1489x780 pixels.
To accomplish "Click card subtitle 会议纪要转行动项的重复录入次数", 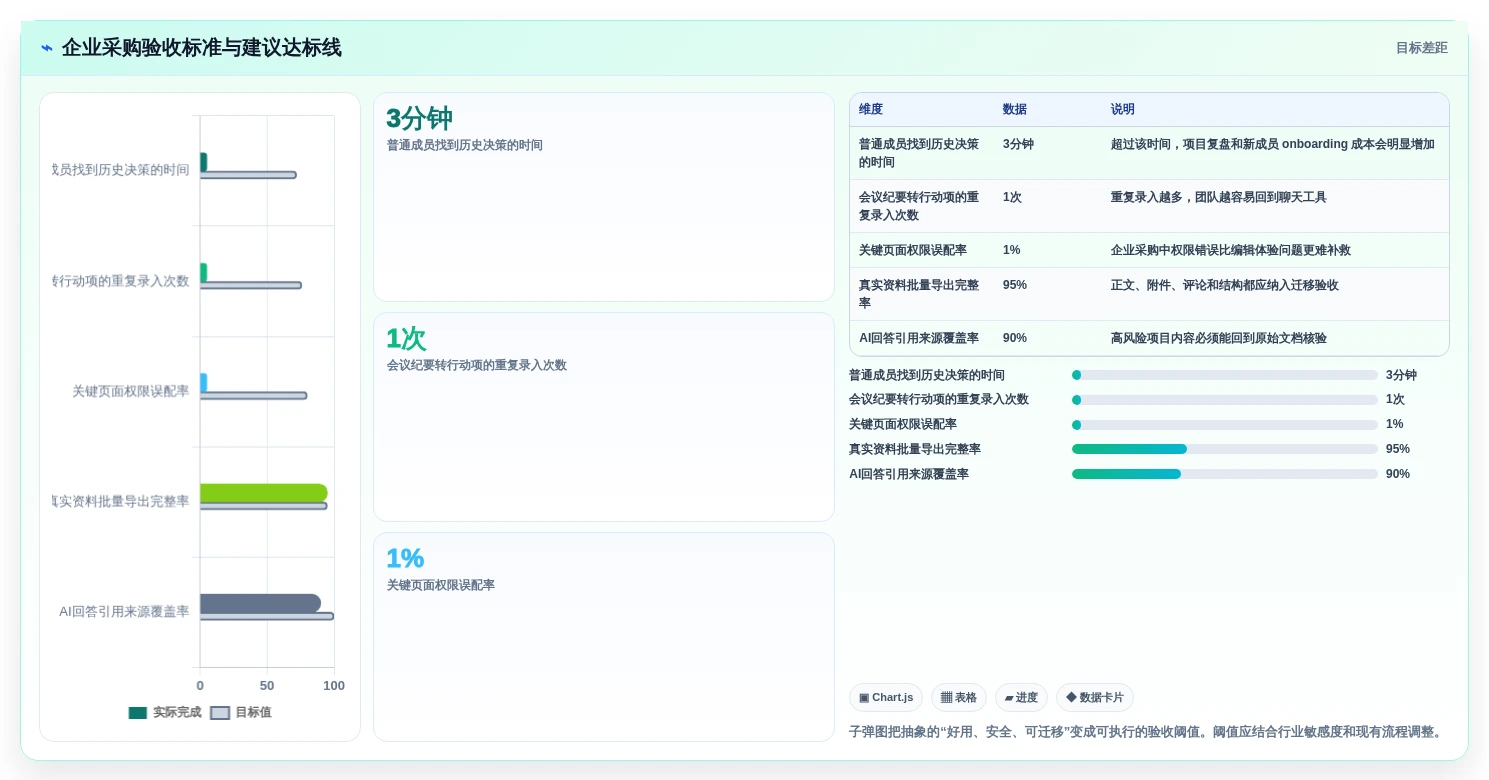I will pyautogui.click(x=477, y=365).
